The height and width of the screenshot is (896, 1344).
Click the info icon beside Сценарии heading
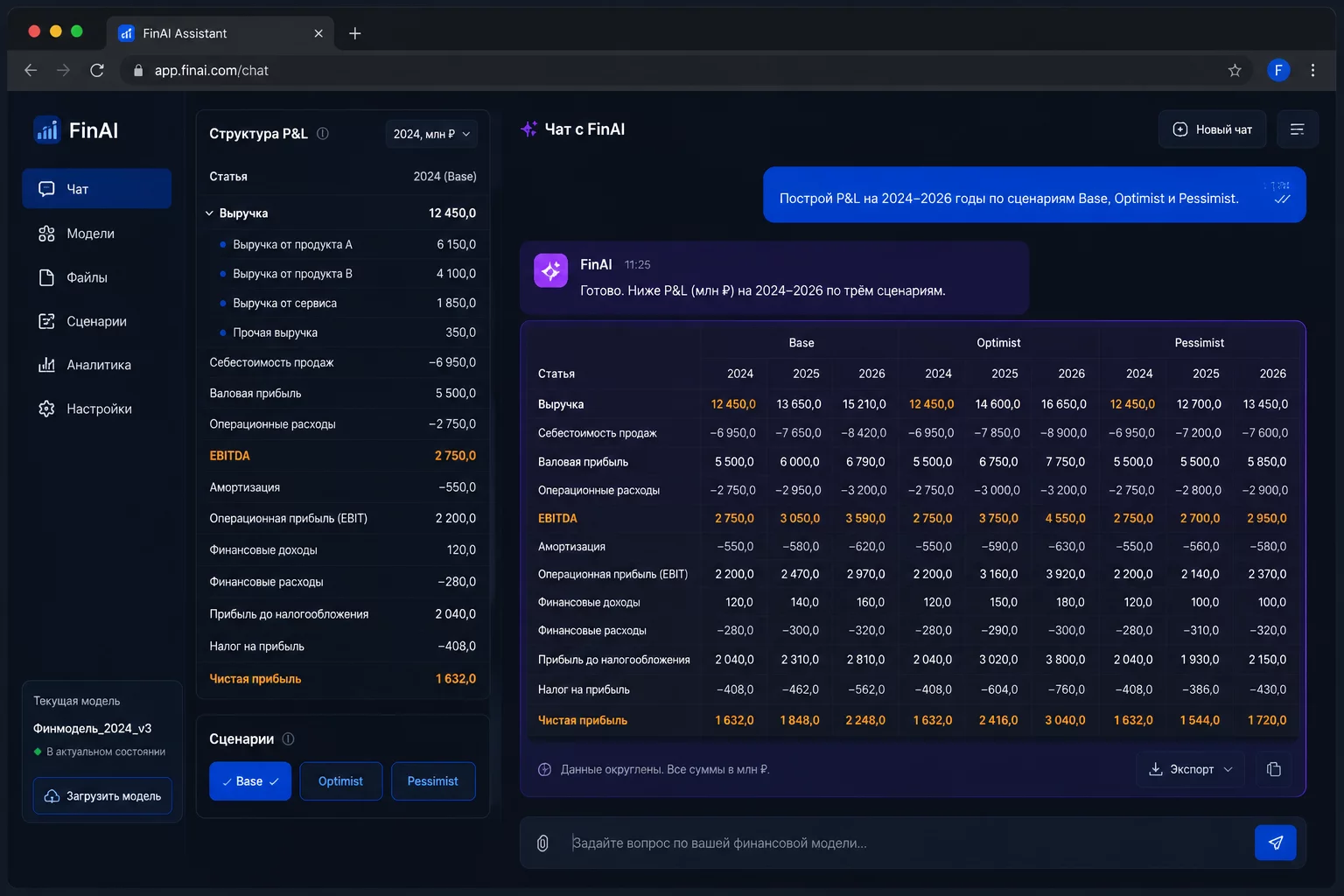point(289,738)
